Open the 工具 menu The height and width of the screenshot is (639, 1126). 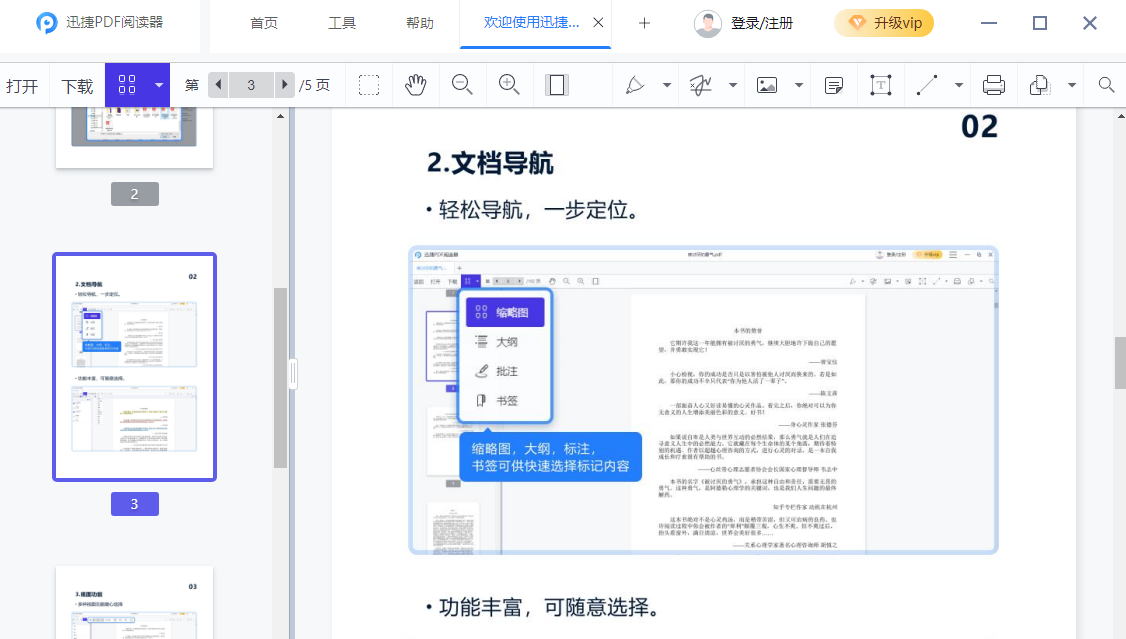tap(342, 23)
